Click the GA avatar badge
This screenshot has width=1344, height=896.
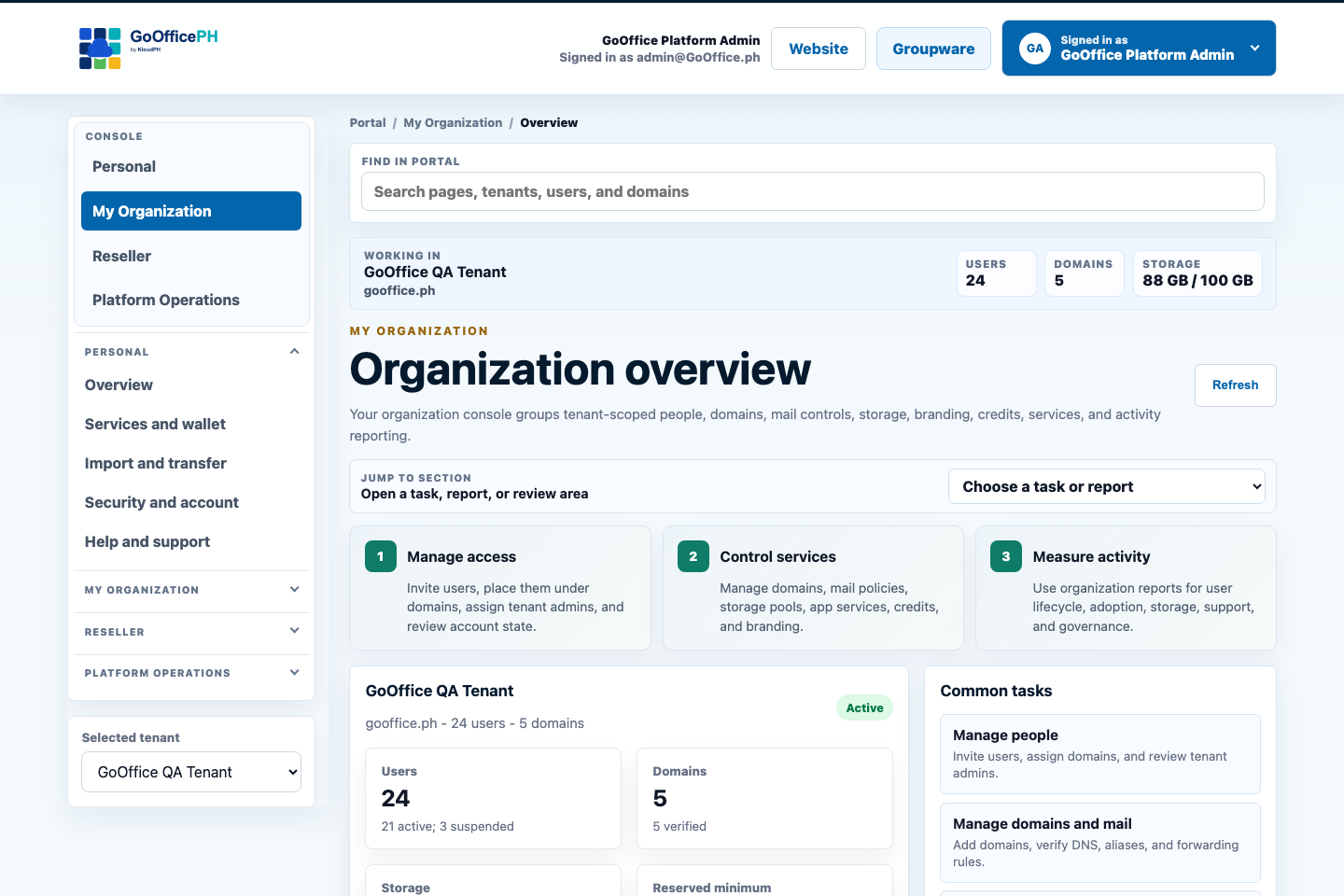[1035, 49]
